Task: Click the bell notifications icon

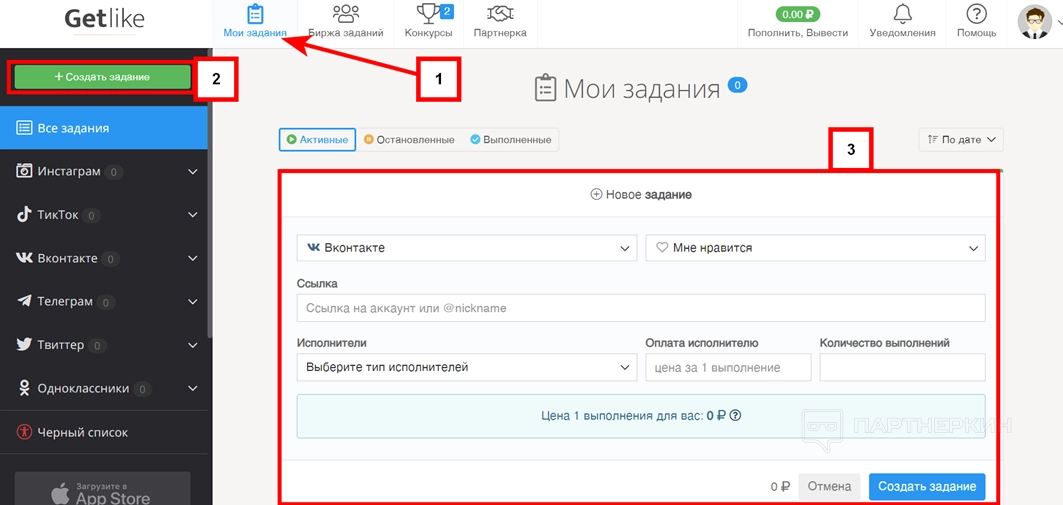Action: (902, 14)
